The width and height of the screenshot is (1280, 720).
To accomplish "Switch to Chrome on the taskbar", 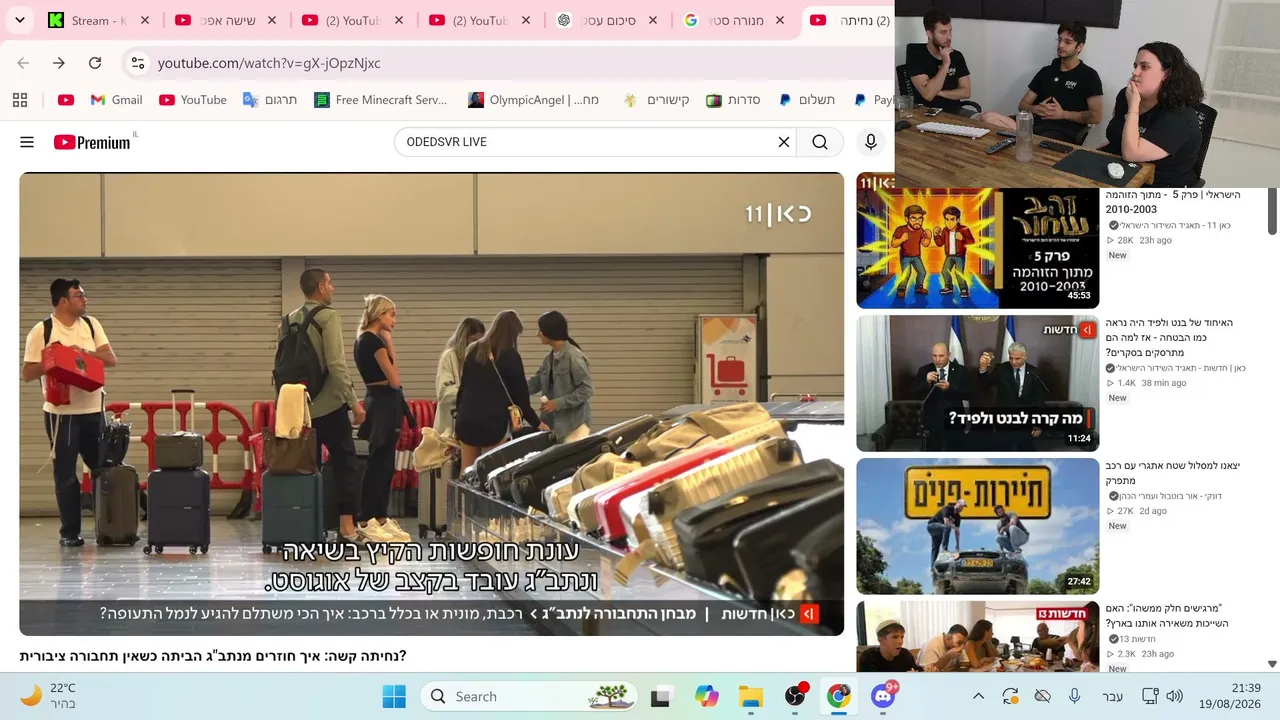I will tap(839, 696).
